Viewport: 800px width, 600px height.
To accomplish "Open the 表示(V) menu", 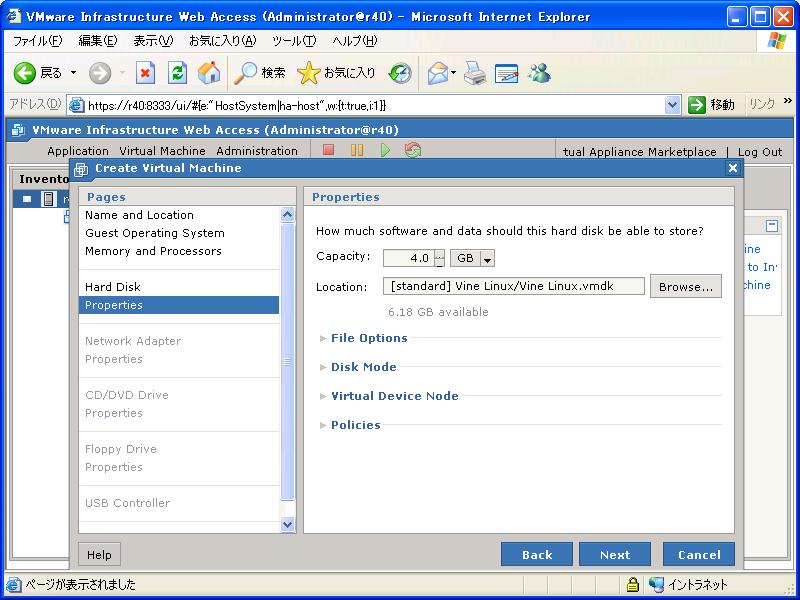I will click(153, 41).
